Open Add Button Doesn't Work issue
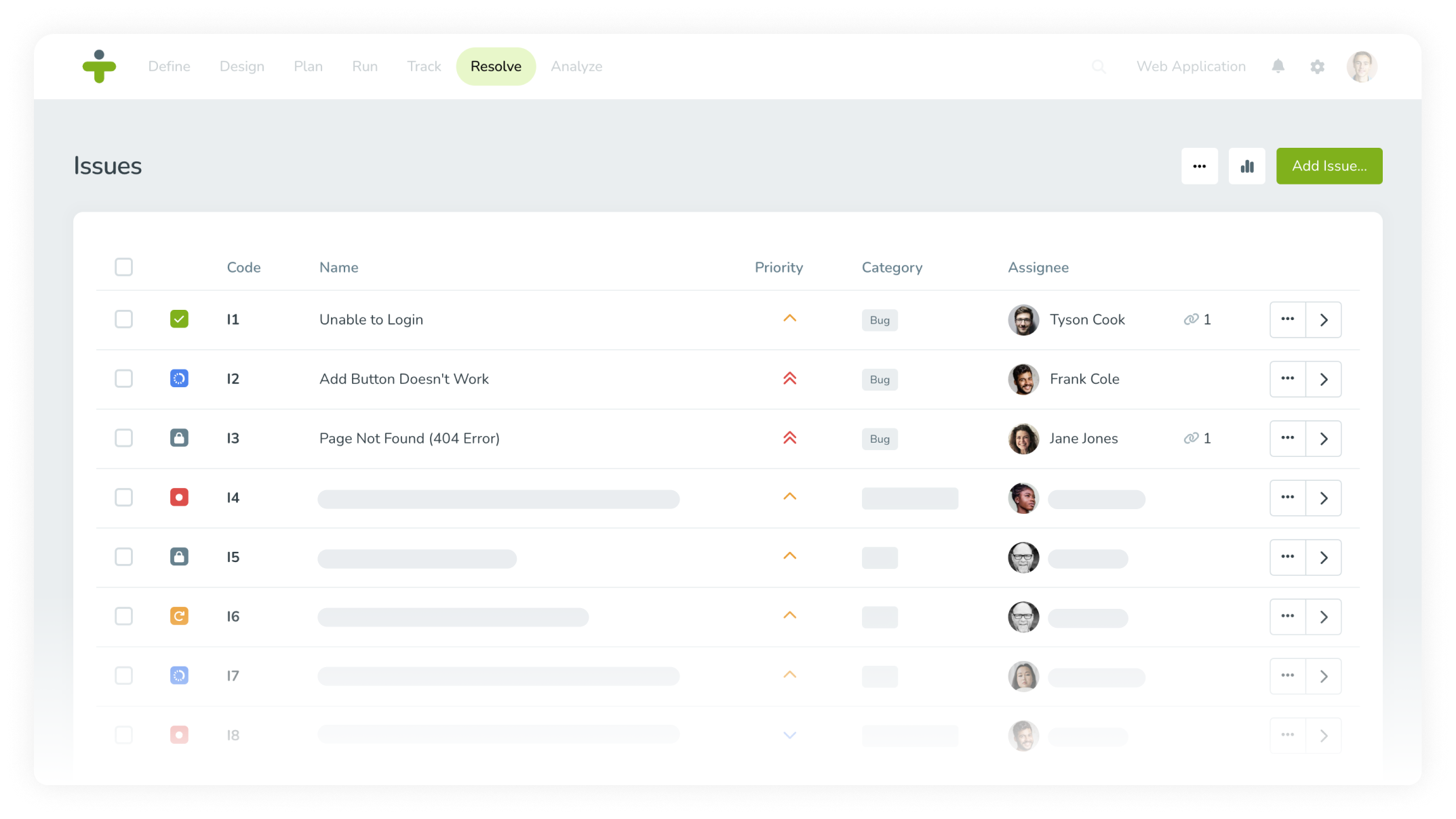Screen dimensions: 1456x819 [x=404, y=379]
